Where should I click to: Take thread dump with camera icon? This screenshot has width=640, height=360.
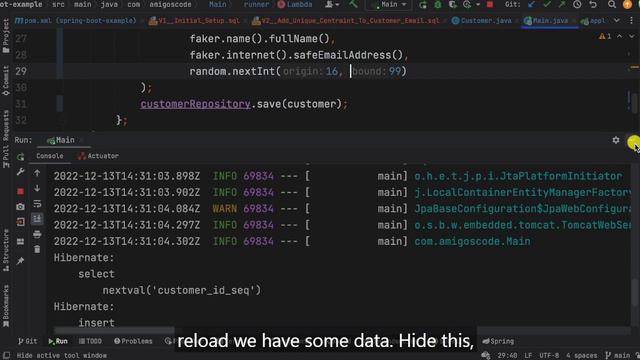point(20,207)
